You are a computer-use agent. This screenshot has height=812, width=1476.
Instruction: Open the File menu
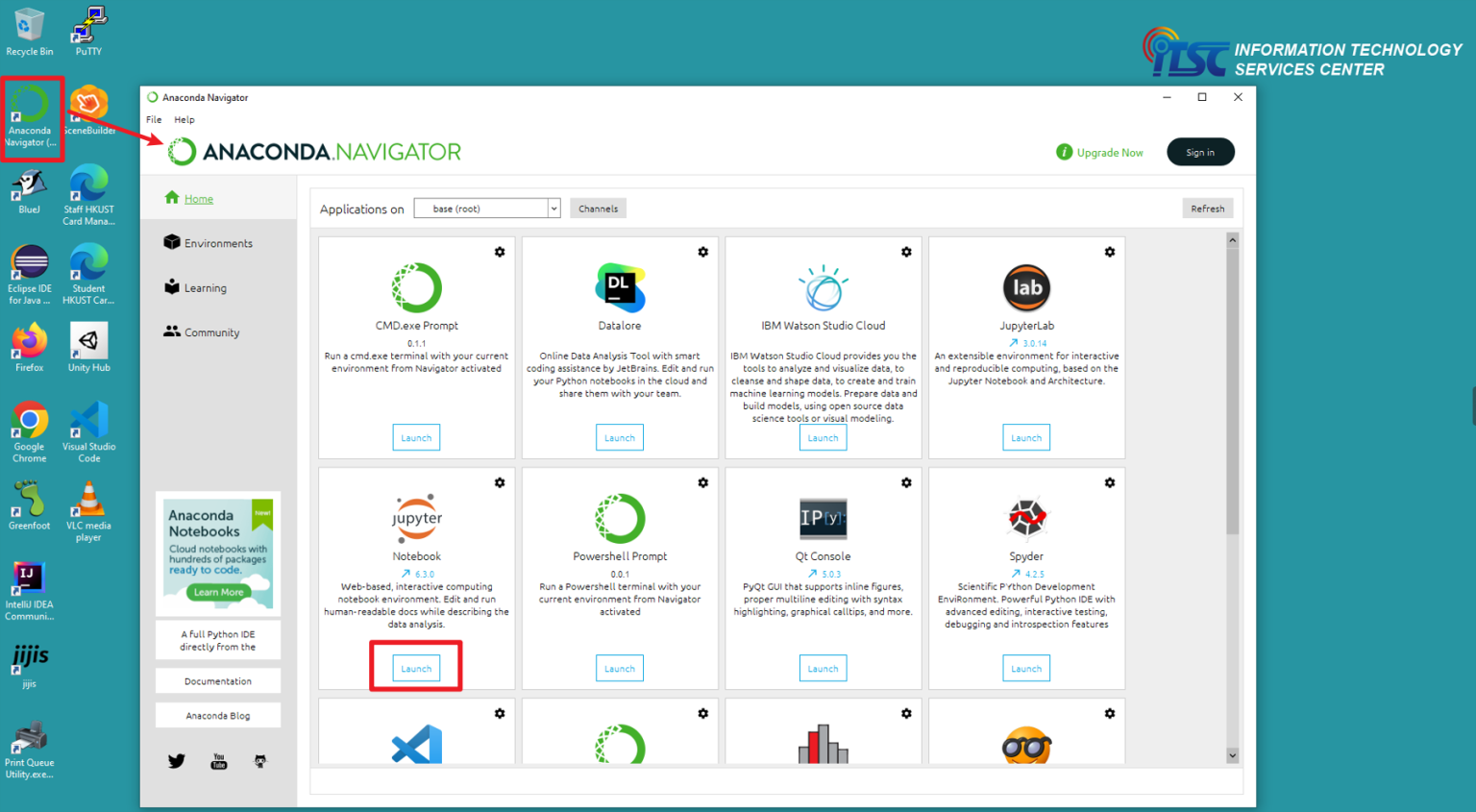(154, 120)
